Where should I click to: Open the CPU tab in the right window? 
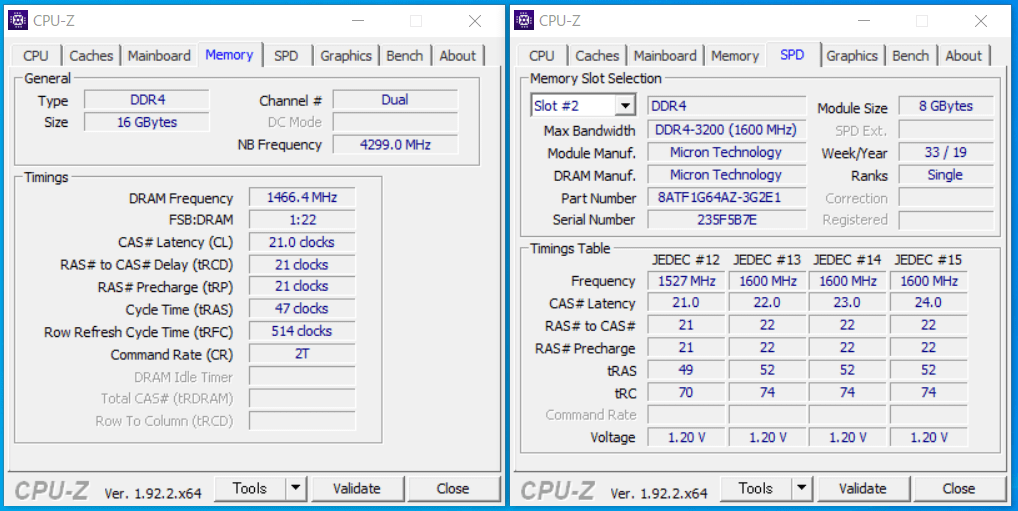pyautogui.click(x=541, y=56)
